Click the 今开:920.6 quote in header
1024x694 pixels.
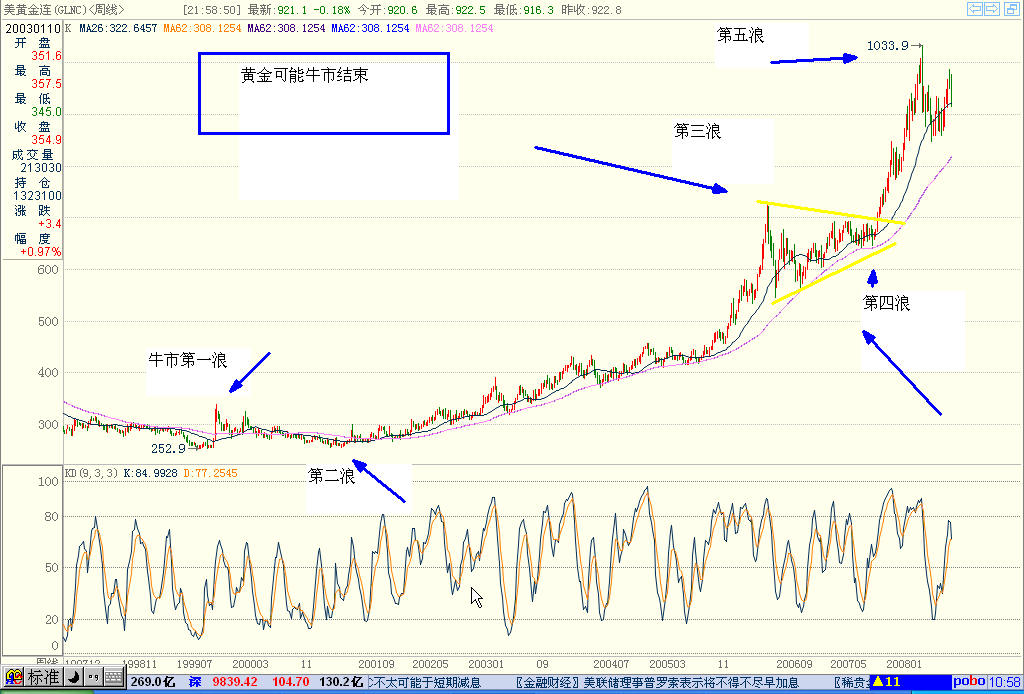click(x=387, y=10)
